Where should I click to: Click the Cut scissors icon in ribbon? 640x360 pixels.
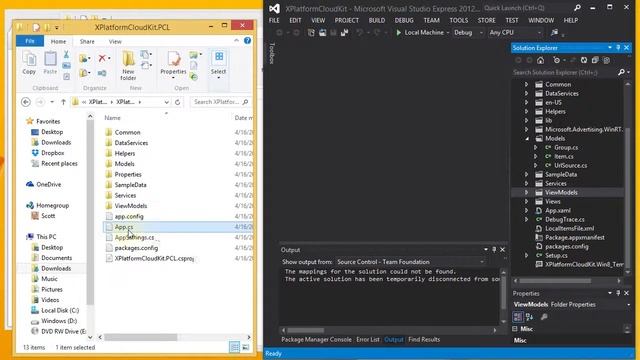pos(66,54)
